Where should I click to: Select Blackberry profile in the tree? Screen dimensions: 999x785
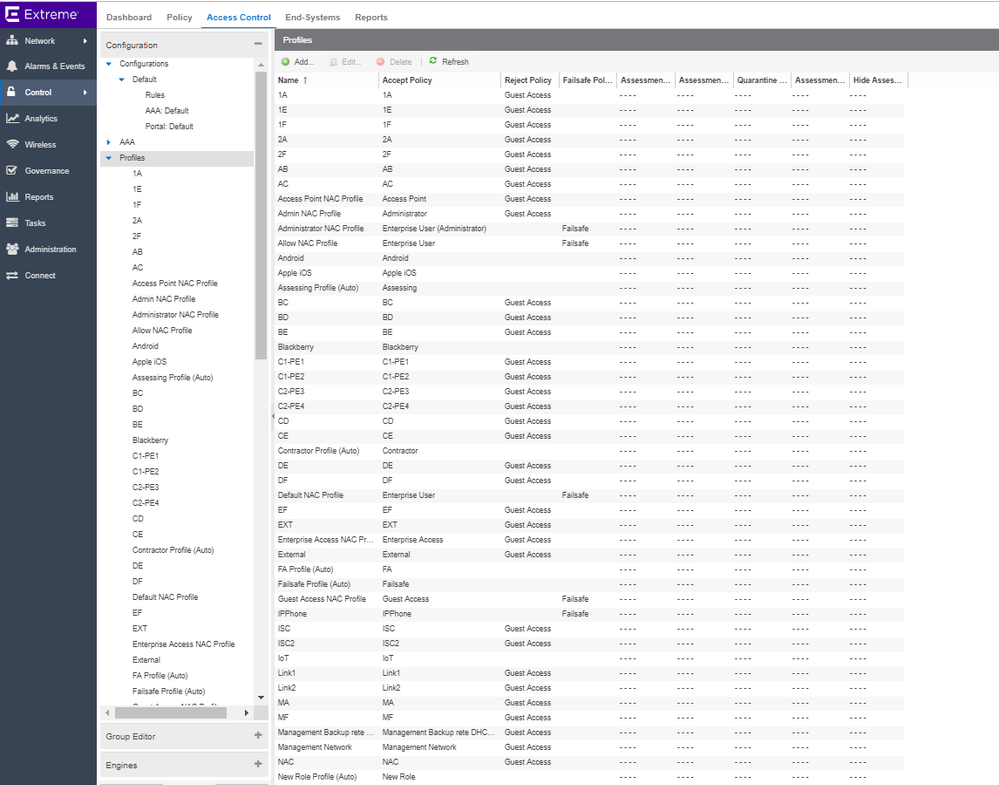tap(150, 440)
